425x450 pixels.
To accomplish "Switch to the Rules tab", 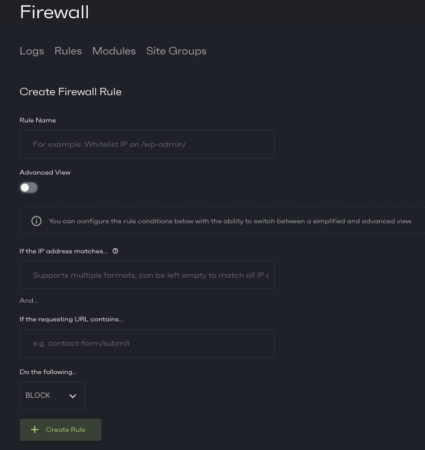I will pyautogui.click(x=68, y=51).
